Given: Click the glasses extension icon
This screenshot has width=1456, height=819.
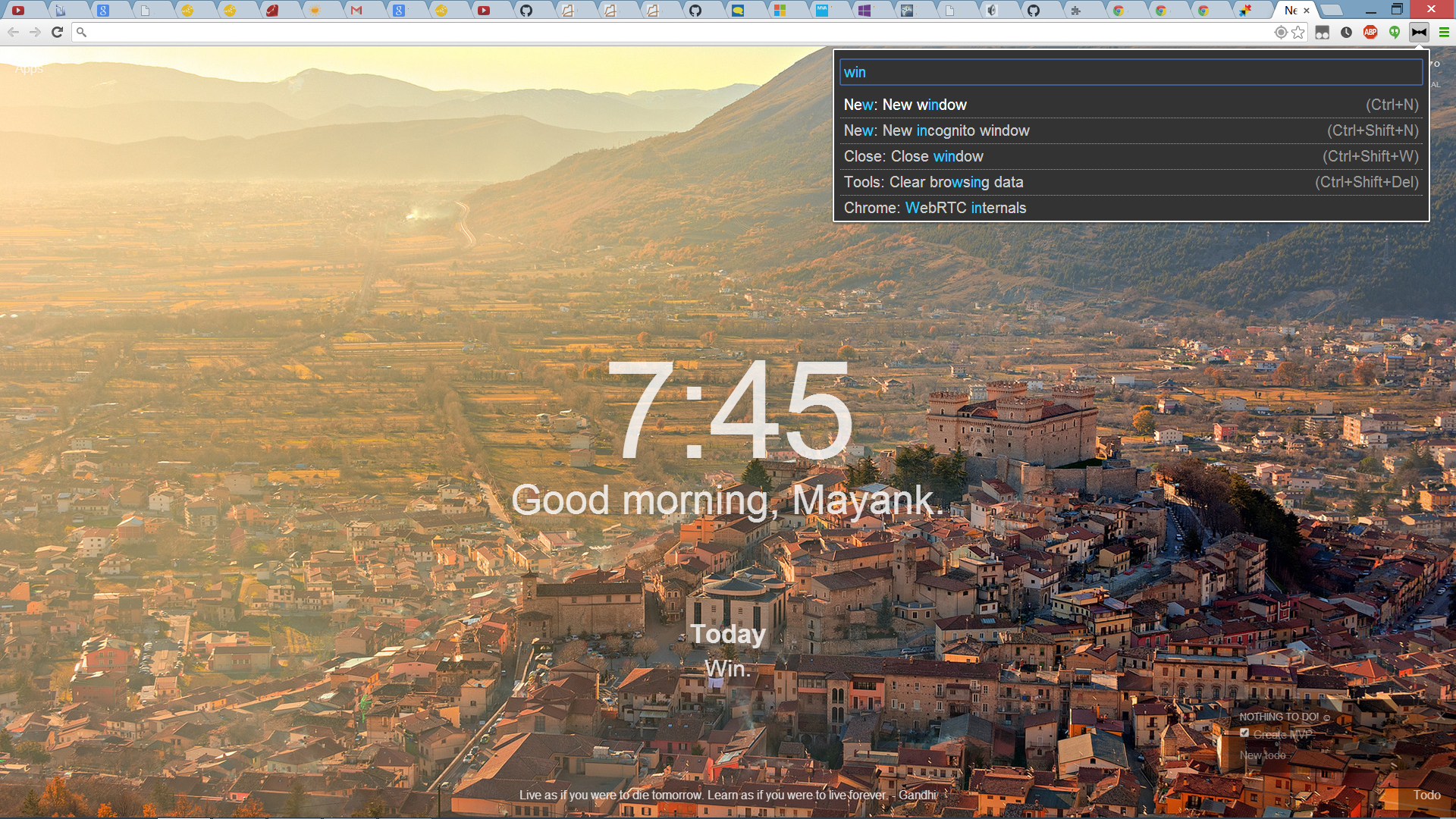Looking at the screenshot, I should pos(1322,32).
